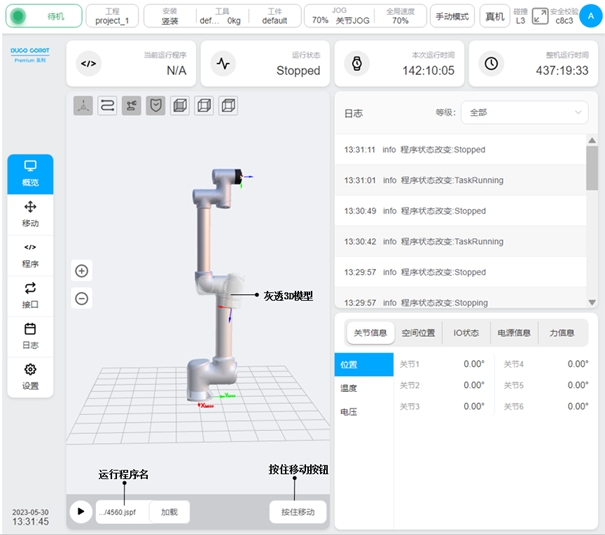Open the 程序 program page

(x=30, y=254)
